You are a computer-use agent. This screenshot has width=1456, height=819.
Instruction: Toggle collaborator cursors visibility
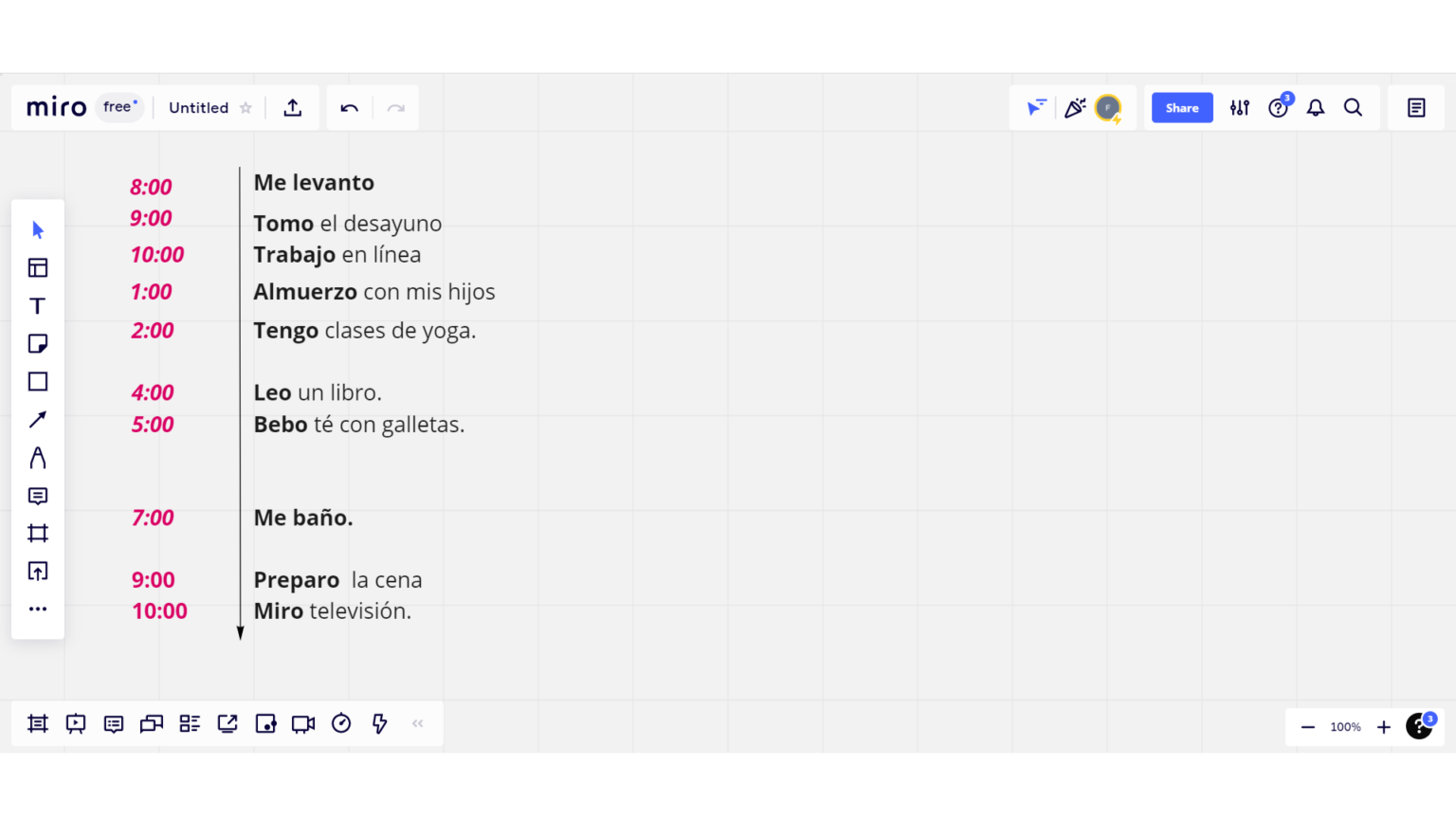tap(1036, 107)
